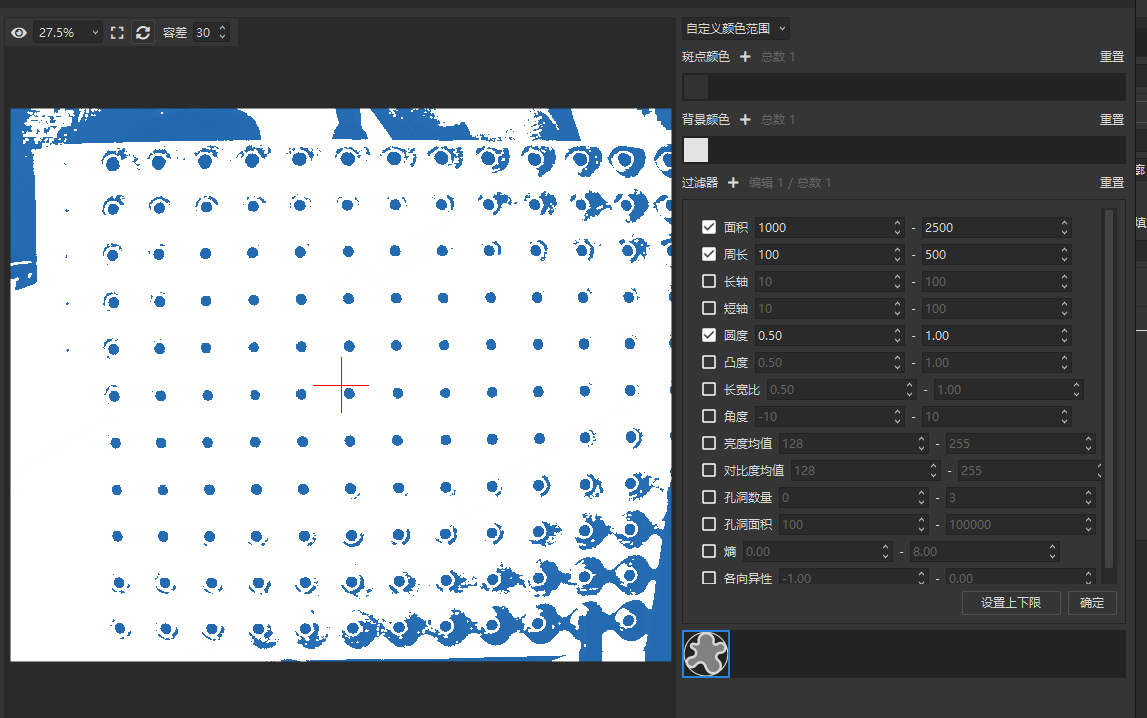This screenshot has height=718, width=1147.
Task: Toggle the eye preview visibility icon
Action: [x=19, y=33]
